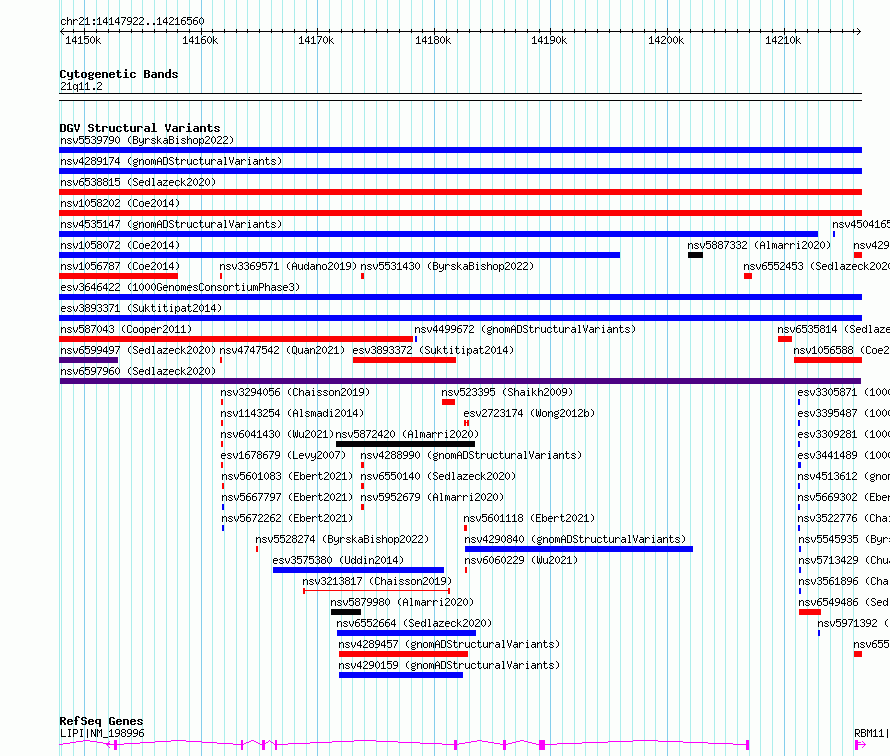
Task: Select nsv5952679 (Almarri2020) label
Action: (432, 497)
